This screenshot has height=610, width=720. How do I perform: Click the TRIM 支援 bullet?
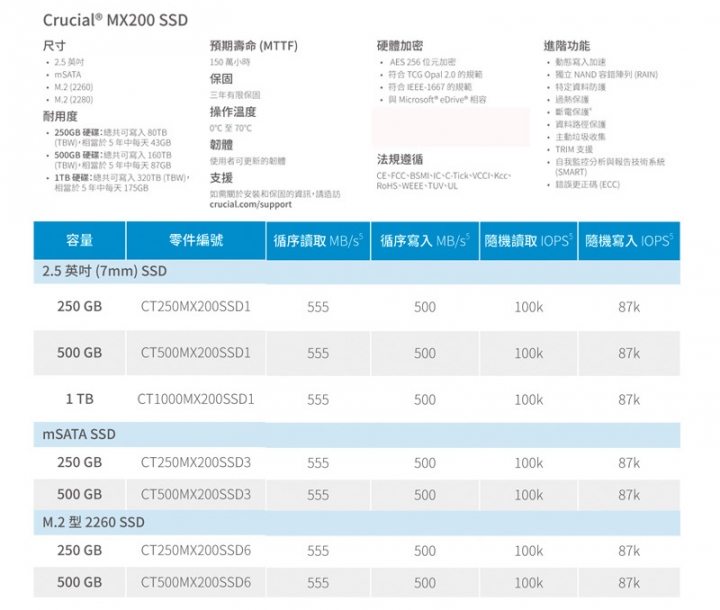[574, 150]
